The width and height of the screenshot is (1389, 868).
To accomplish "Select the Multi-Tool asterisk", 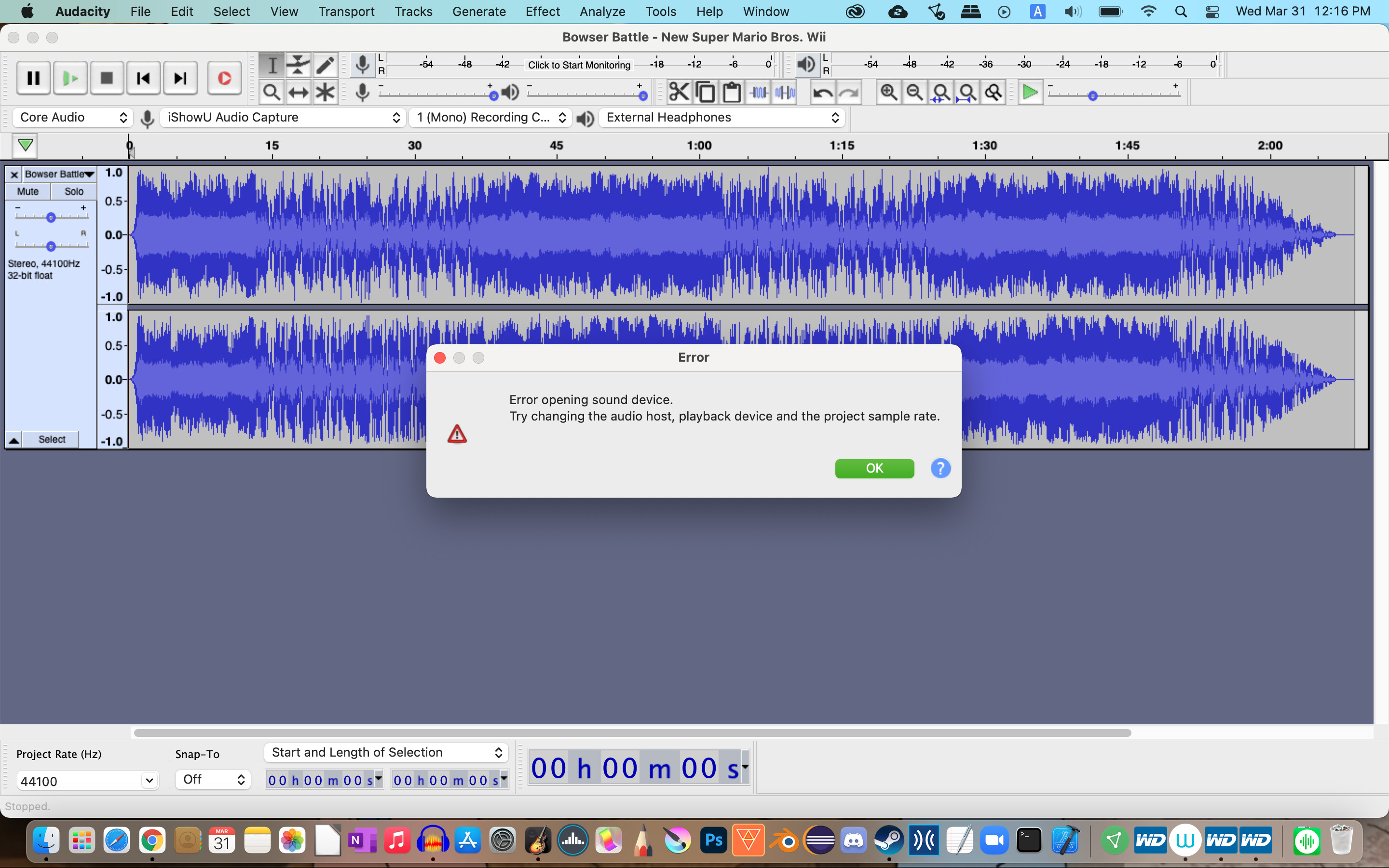I will coord(325,92).
